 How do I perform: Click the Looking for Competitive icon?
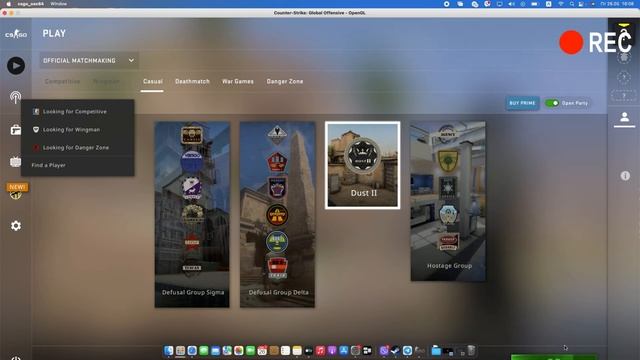point(36,111)
